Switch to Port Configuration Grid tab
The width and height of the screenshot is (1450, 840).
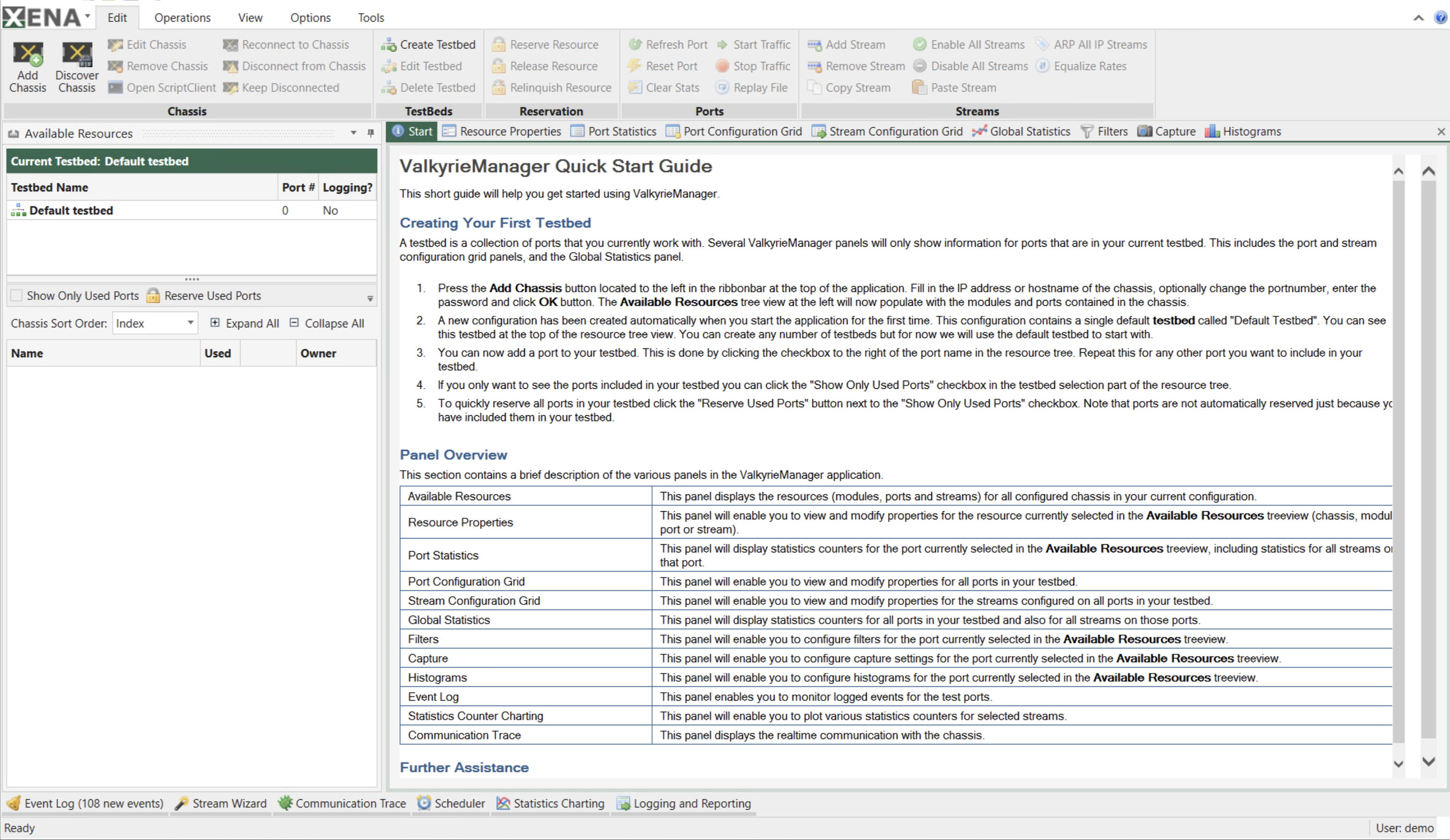734,131
